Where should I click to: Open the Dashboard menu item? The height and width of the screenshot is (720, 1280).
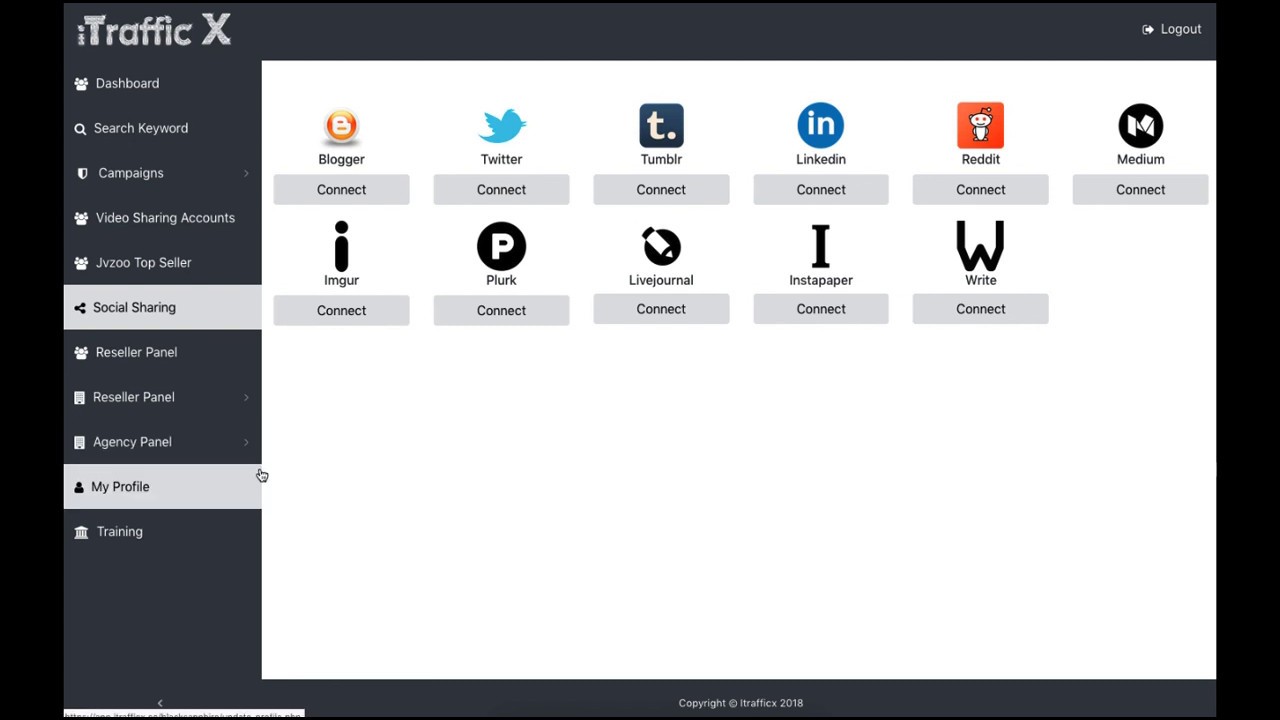pos(162,83)
